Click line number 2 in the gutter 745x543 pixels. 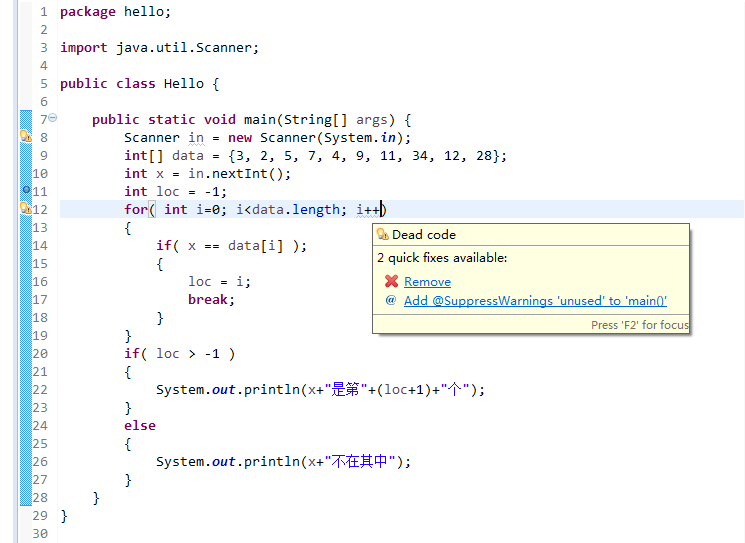44,29
